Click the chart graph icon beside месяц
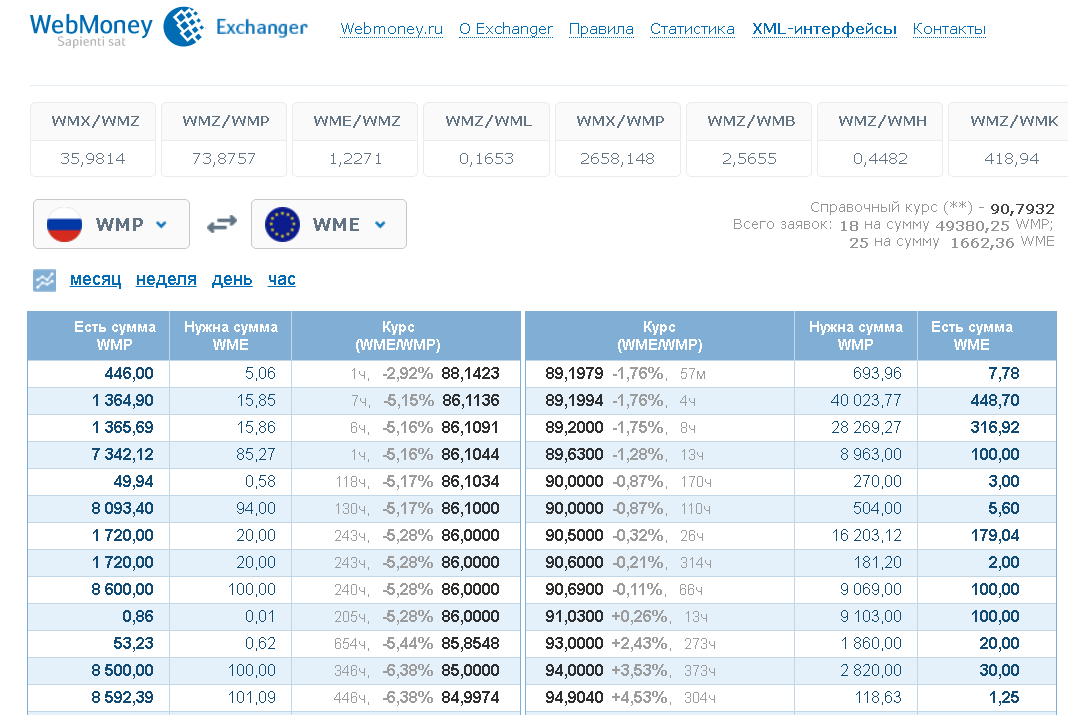The height and width of the screenshot is (715, 1068). (x=45, y=280)
